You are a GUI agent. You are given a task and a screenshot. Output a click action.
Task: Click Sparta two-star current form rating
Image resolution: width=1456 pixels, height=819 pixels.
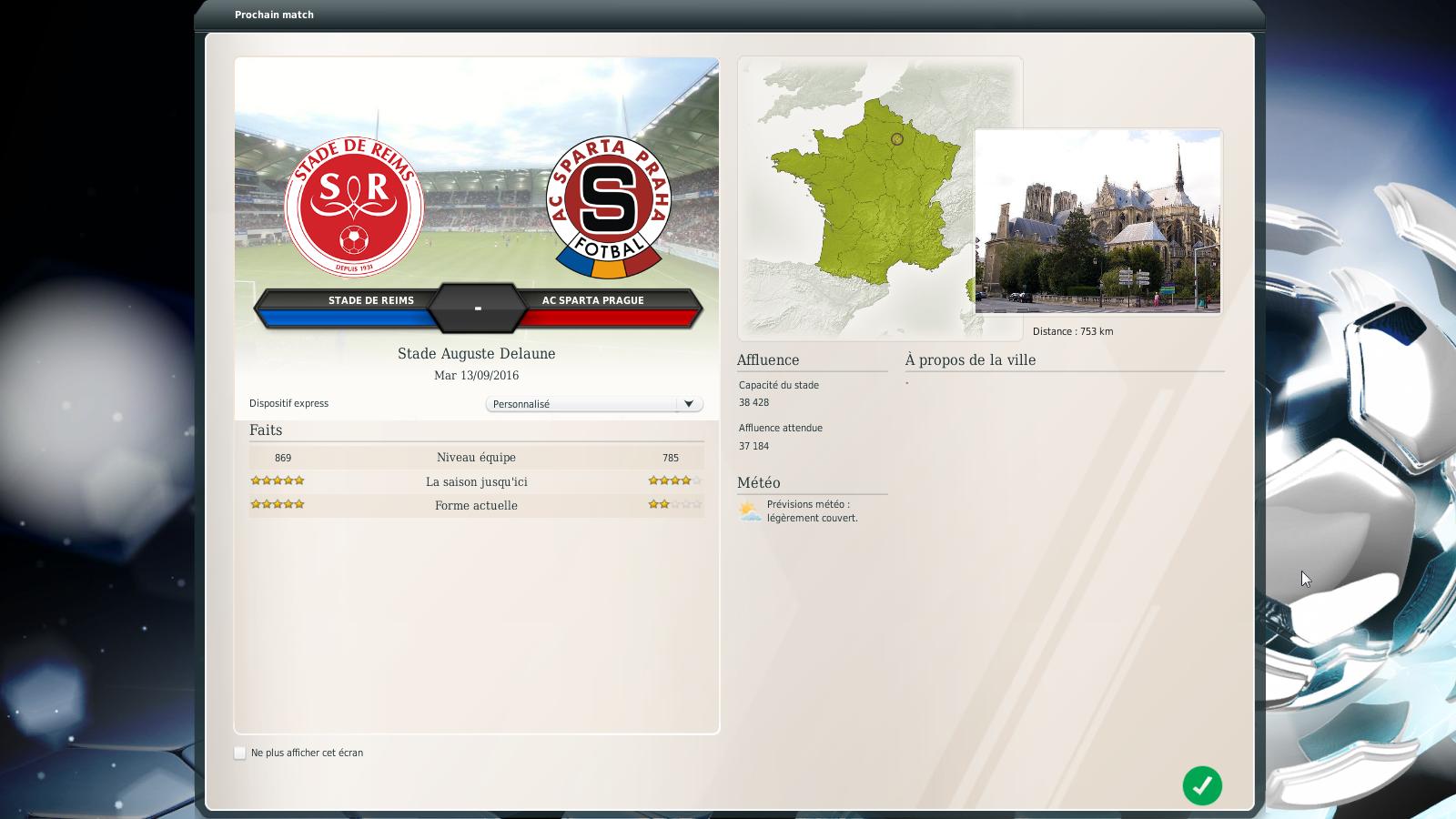(675, 504)
